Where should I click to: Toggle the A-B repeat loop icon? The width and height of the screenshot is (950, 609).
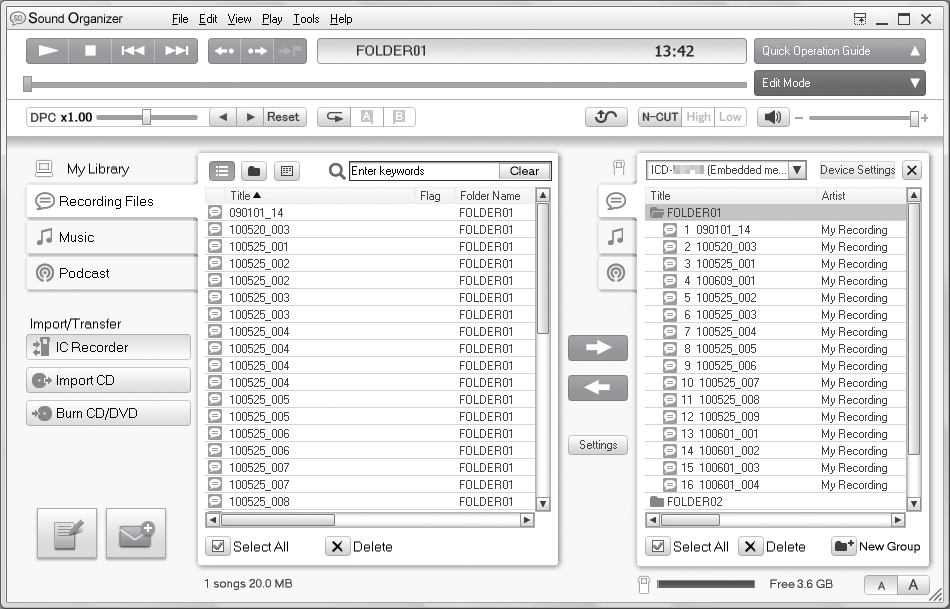click(334, 117)
